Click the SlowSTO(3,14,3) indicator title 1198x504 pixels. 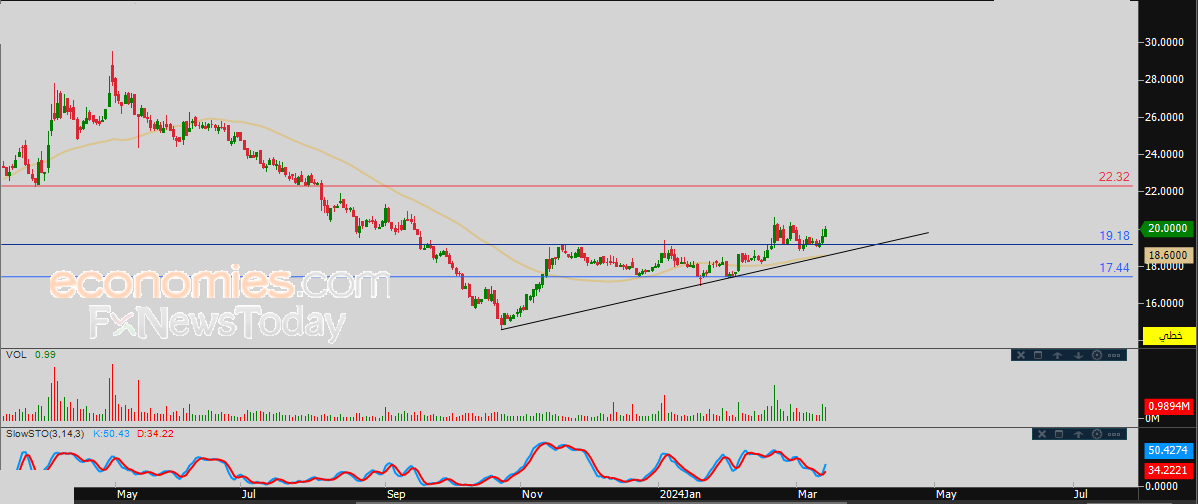(x=46, y=434)
